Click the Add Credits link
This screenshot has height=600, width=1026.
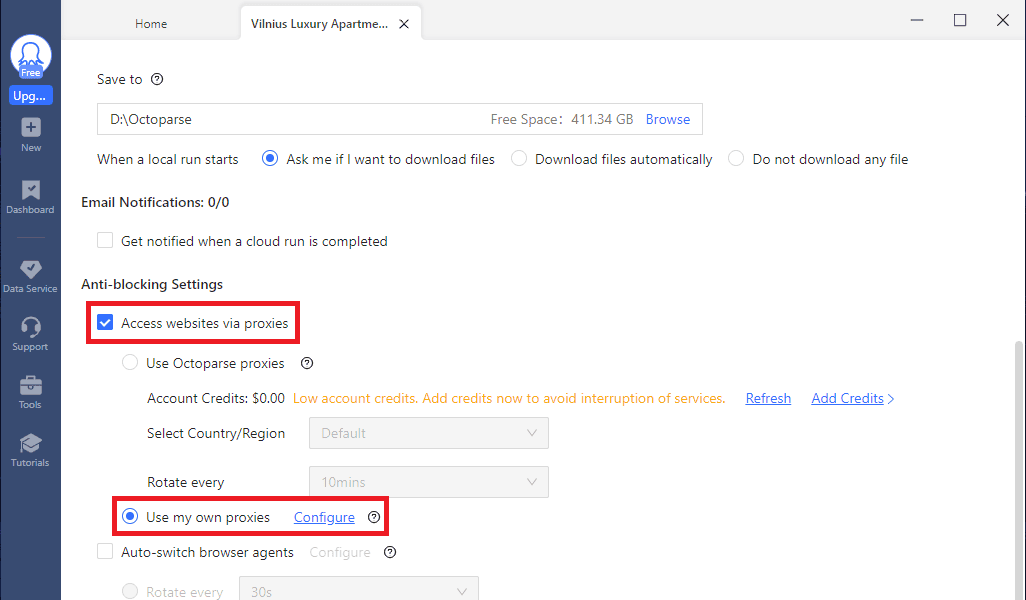click(853, 398)
